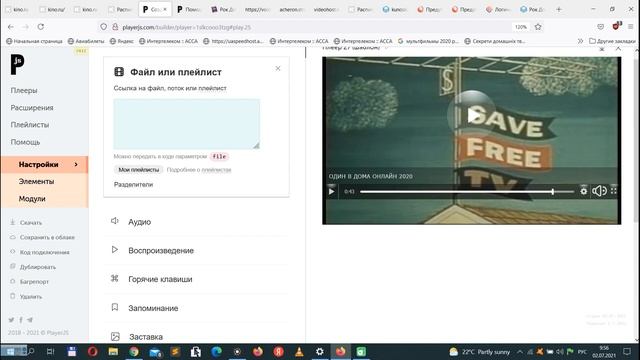
Task: Open VLC from the taskbar
Action: [x=299, y=351]
